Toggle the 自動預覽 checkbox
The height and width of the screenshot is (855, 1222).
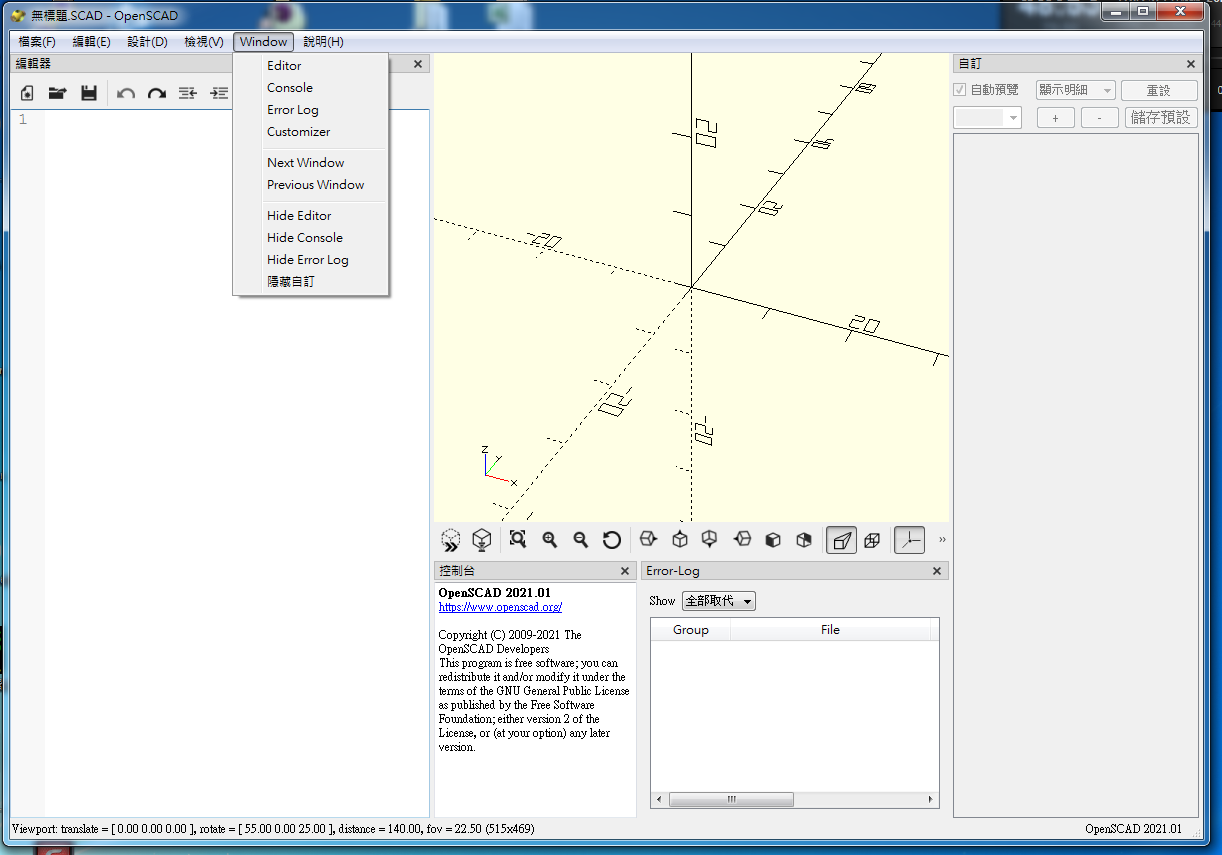pyautogui.click(x=960, y=90)
